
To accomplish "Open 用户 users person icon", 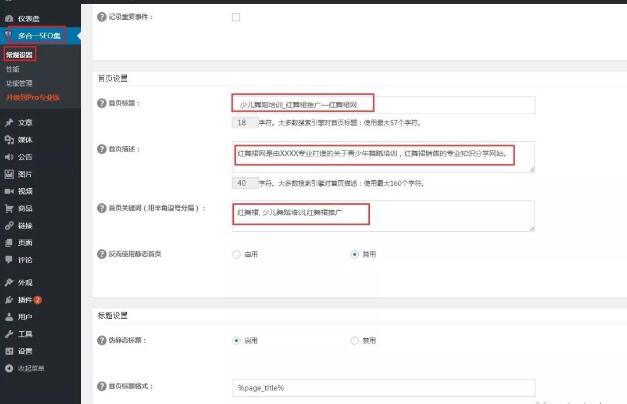I will tap(9, 317).
